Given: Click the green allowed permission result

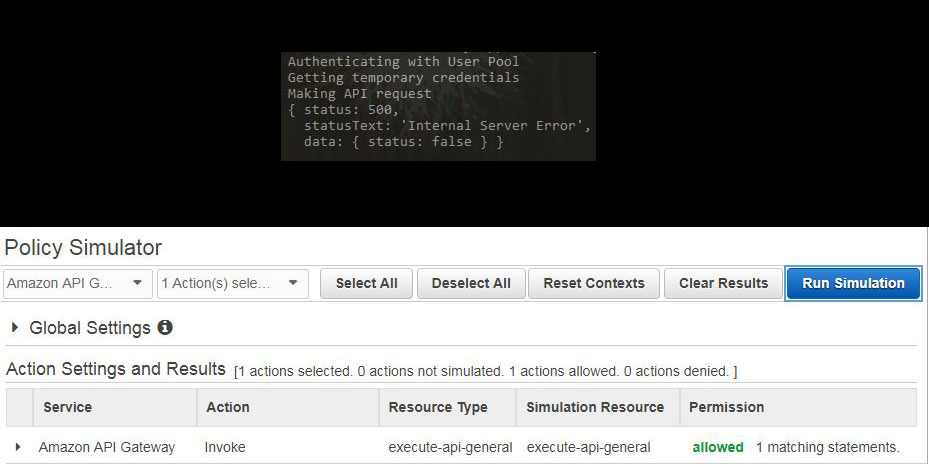Looking at the screenshot, I should click(718, 447).
